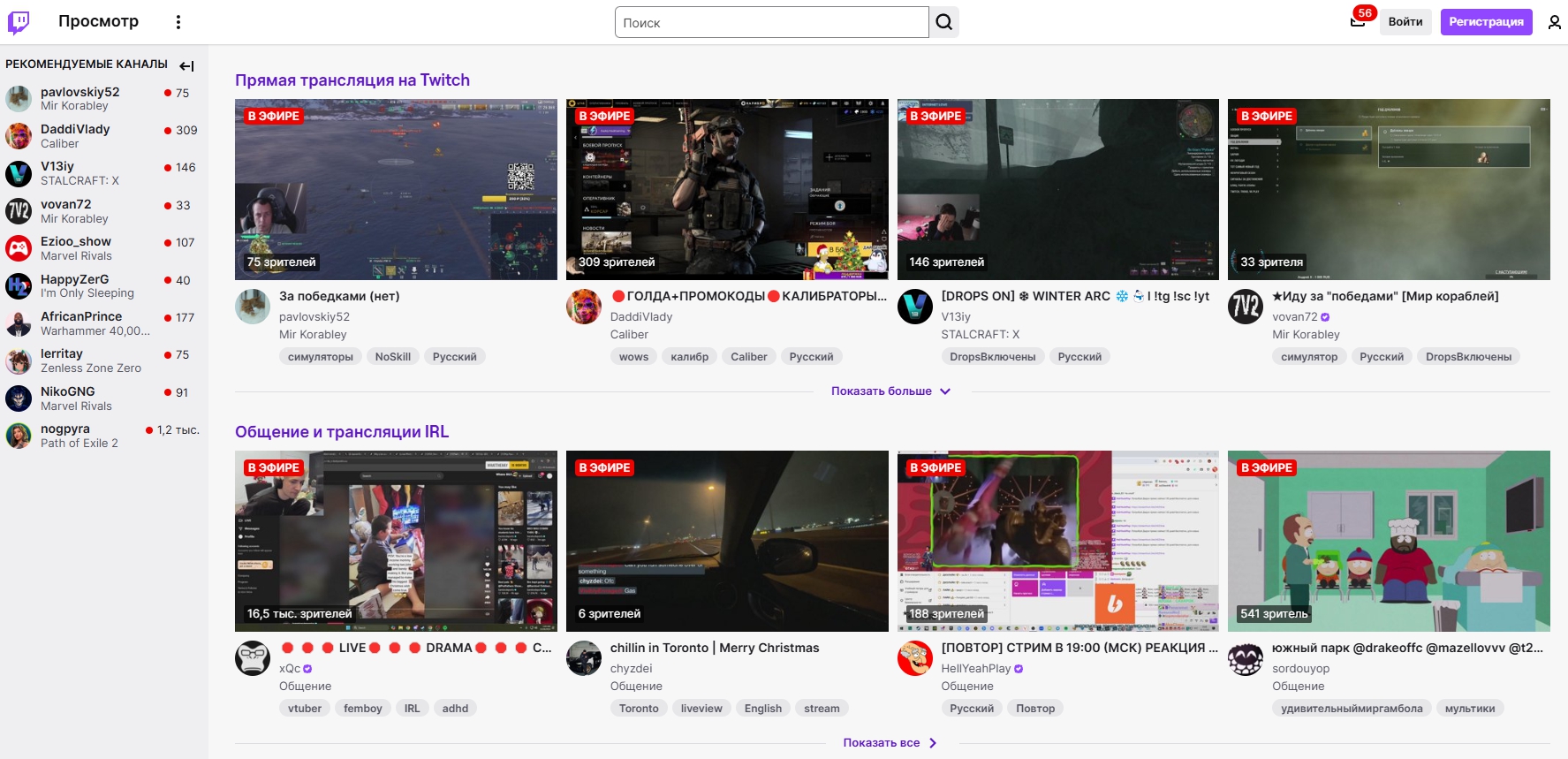Focus the Поиск search field
The image size is (1568, 759).
tap(772, 23)
